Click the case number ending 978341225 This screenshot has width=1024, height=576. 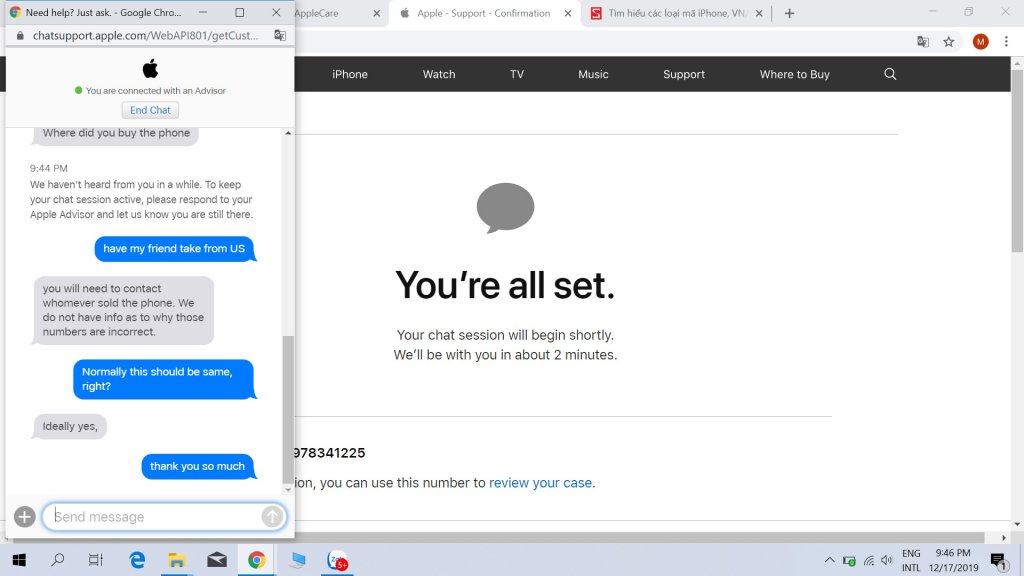[330, 453]
